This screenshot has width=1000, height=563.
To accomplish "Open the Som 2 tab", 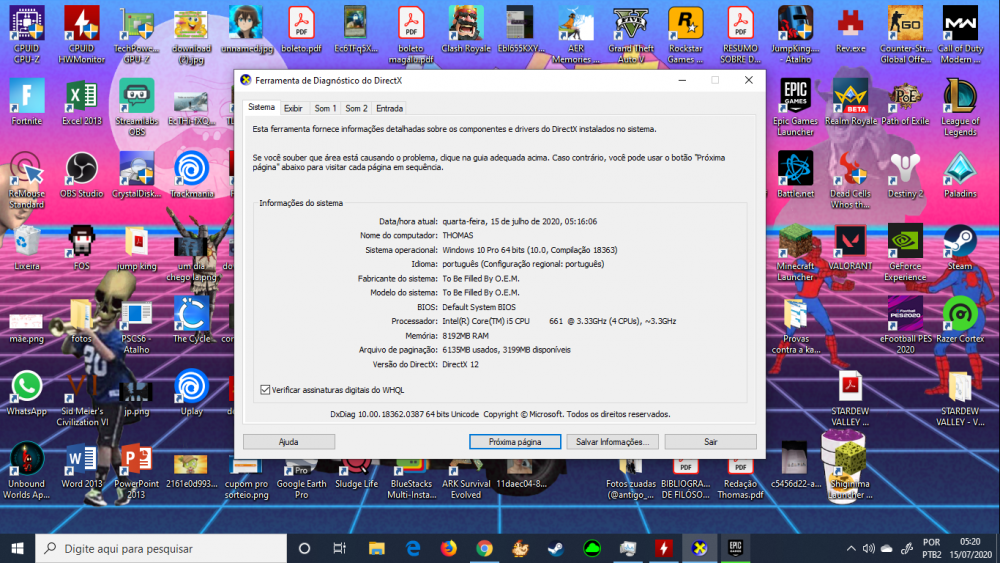I will (356, 108).
